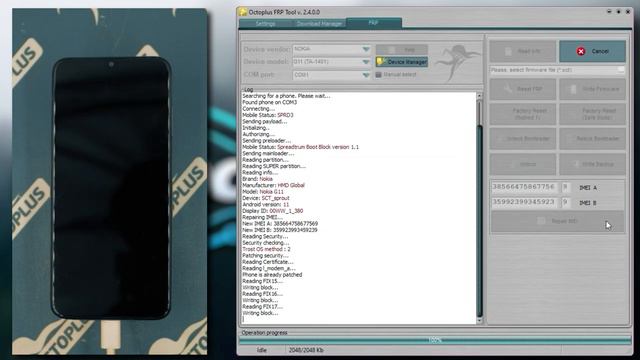
Task: Click the Write Firmware button
Action: (x=592, y=89)
